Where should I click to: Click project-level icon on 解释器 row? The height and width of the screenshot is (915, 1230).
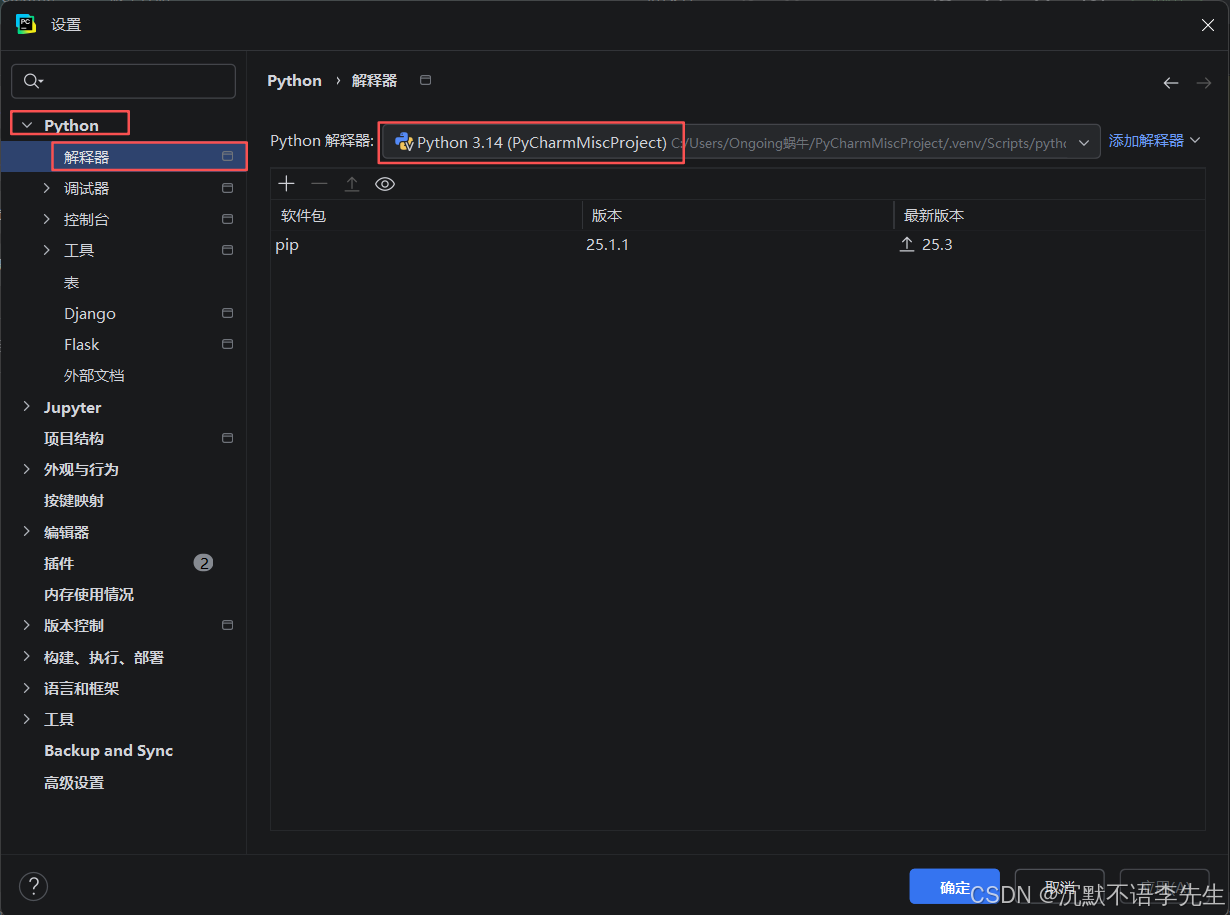click(227, 156)
